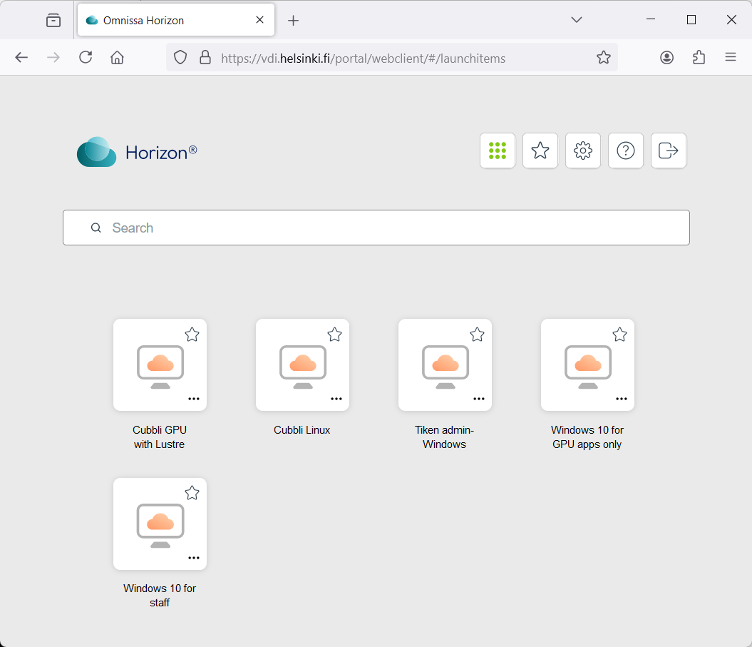Open browser extensions panel
Viewport: 755px width, 650px height.
click(x=701, y=58)
